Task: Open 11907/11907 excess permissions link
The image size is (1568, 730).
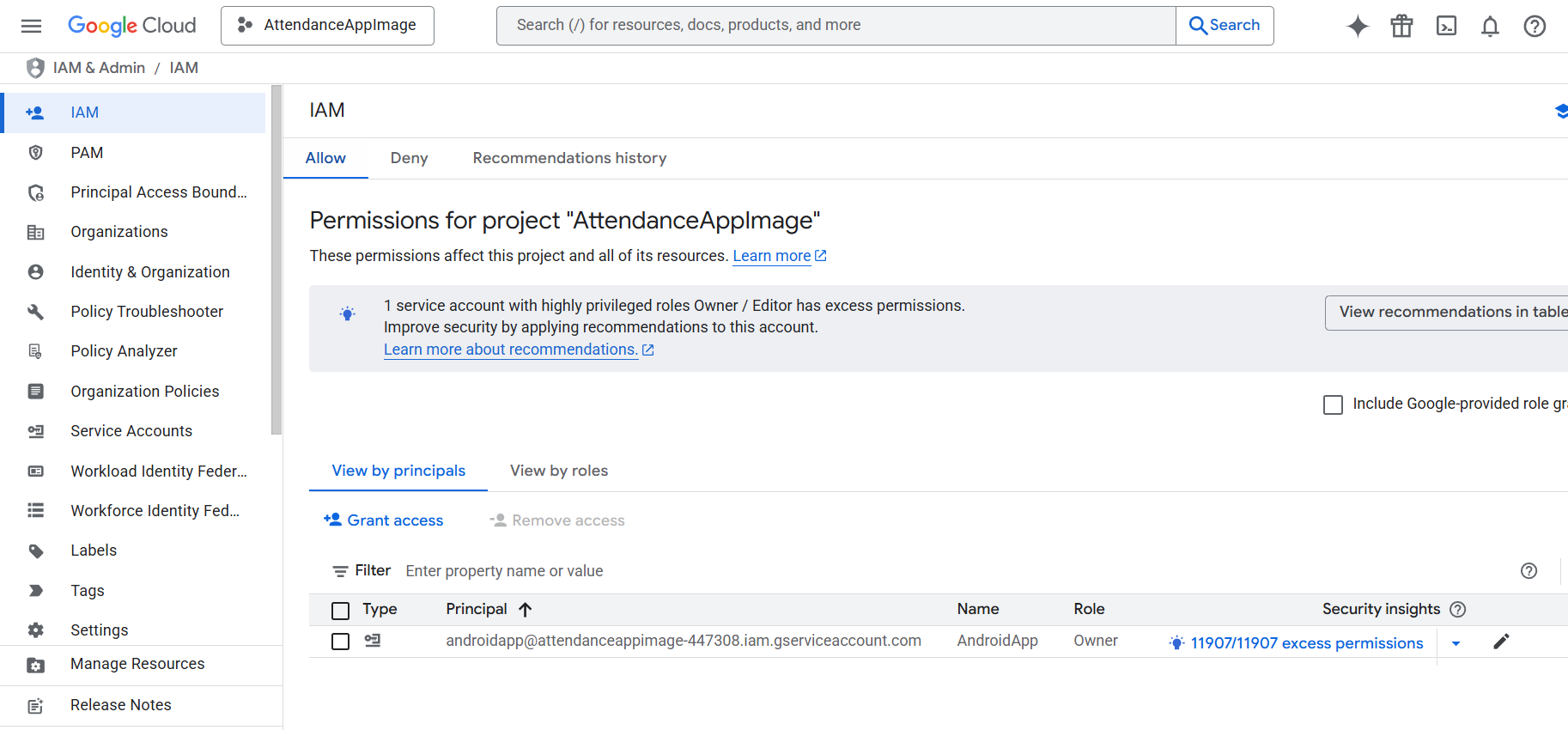Action: point(1306,643)
